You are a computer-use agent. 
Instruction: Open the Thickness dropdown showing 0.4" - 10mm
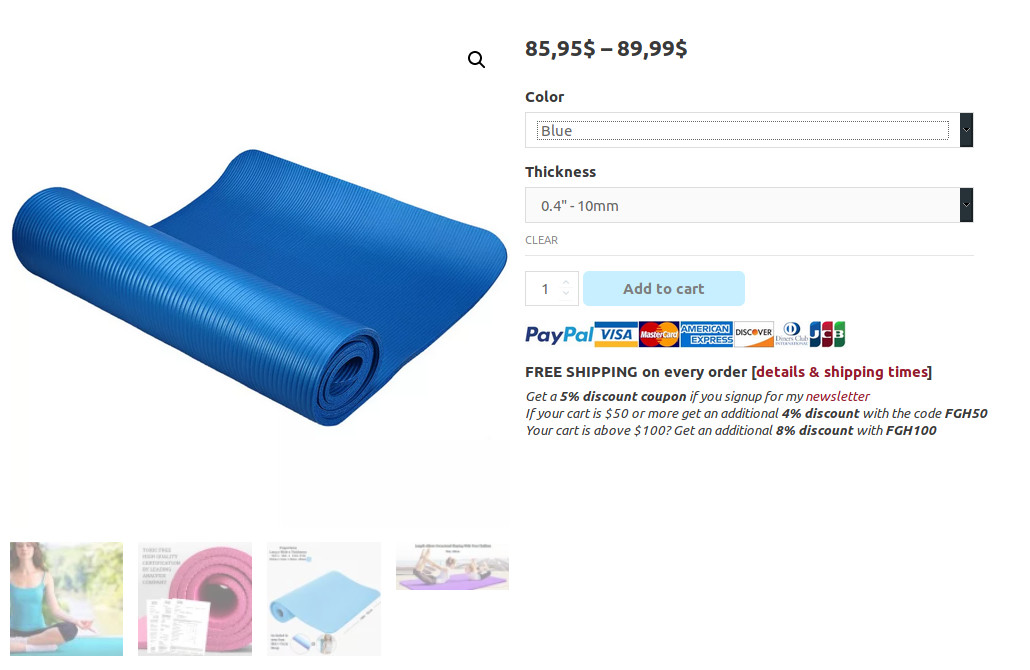click(749, 205)
